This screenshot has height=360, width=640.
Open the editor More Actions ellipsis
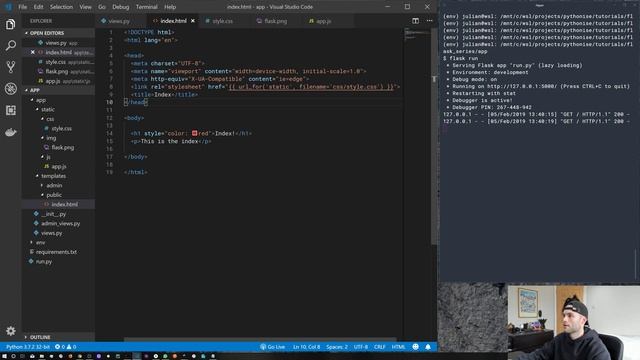point(429,21)
